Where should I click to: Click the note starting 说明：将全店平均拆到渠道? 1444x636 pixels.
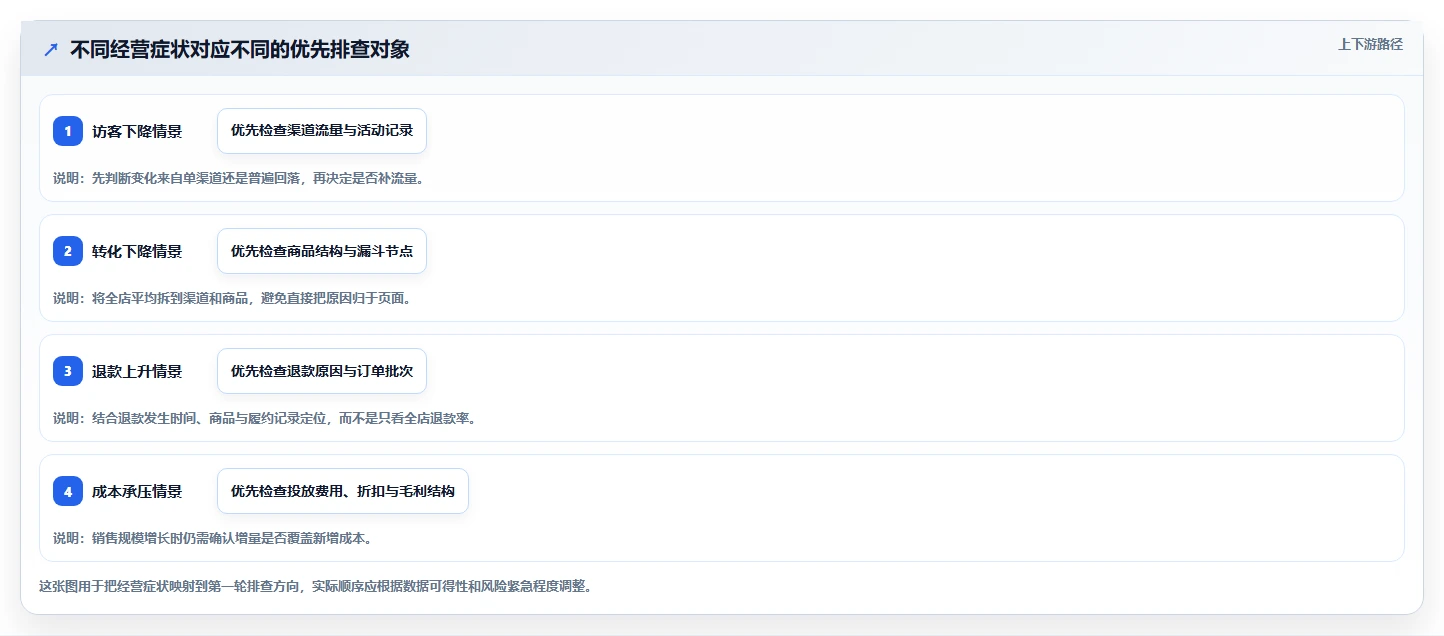[x=232, y=298]
